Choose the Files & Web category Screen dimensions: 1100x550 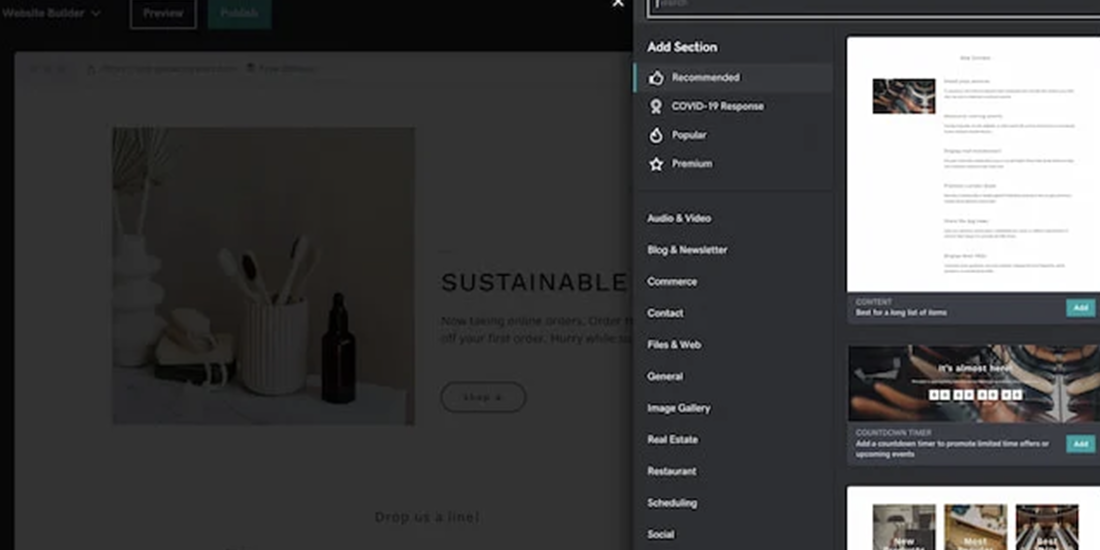pos(674,344)
